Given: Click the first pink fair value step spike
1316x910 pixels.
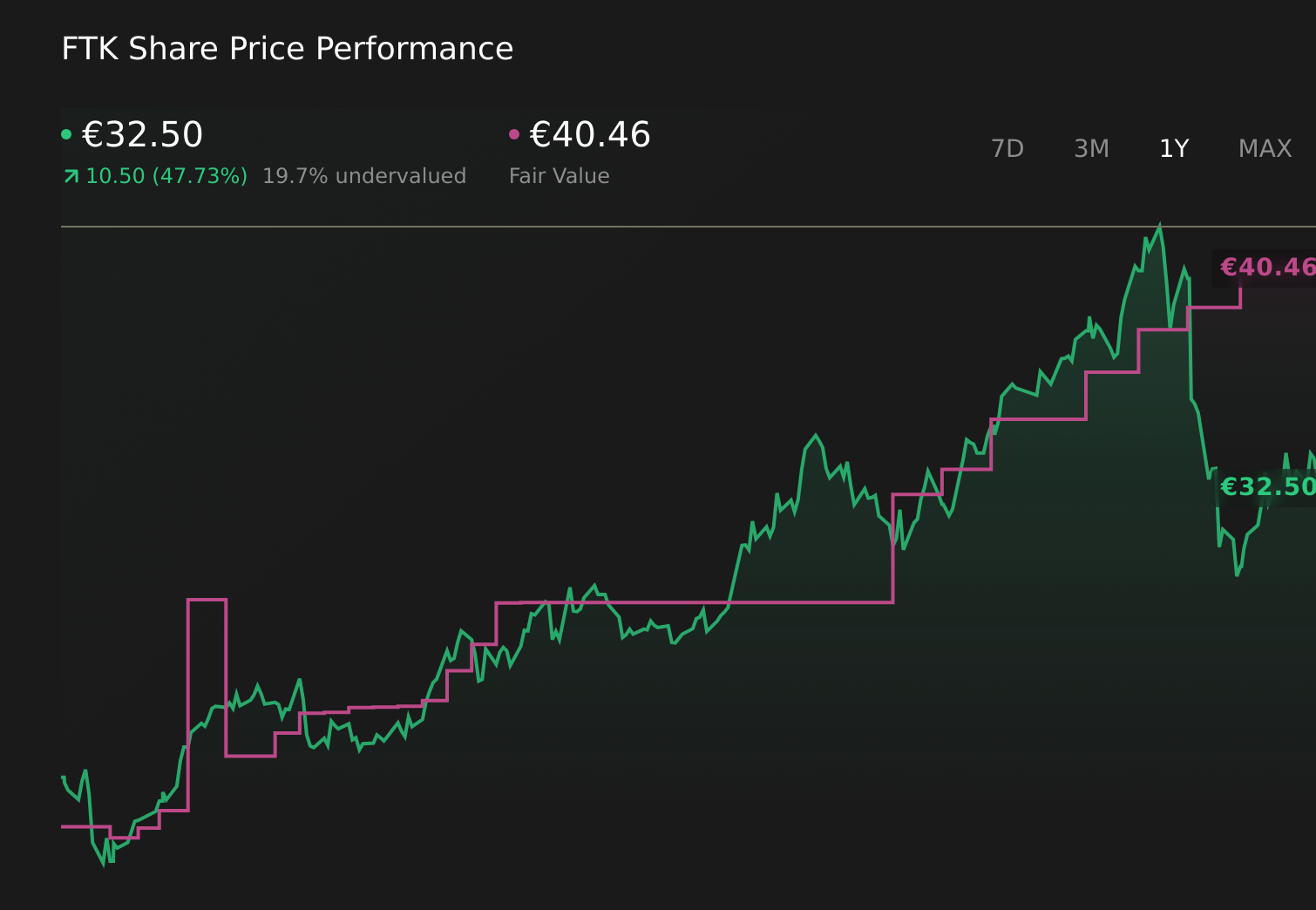Looking at the screenshot, I should [207, 601].
